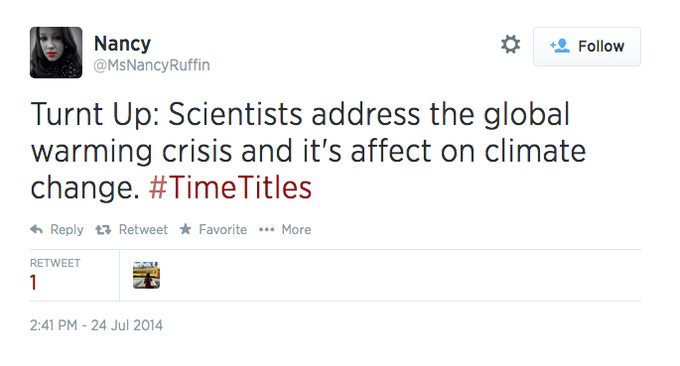Open the 2:41 PM - 24 Jul 2014 timestamp
Image resolution: width=680 pixels, height=366 pixels.
point(96,325)
